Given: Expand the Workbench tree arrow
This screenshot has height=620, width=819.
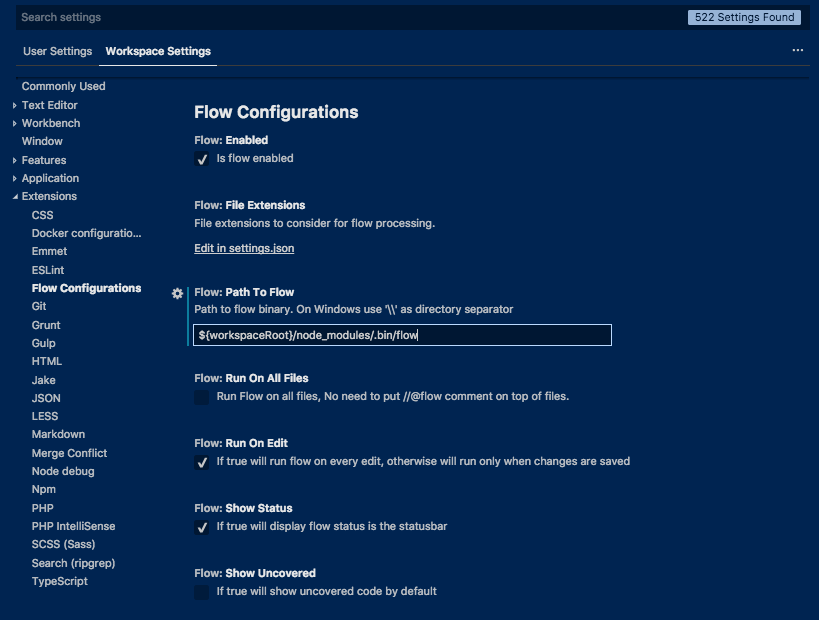Looking at the screenshot, I should 15,123.
